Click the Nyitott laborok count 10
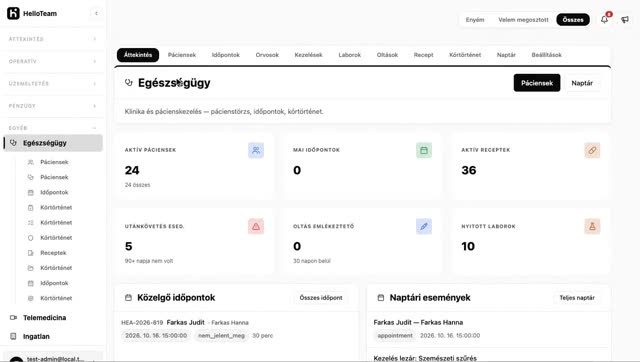640x362 pixels. (468, 246)
